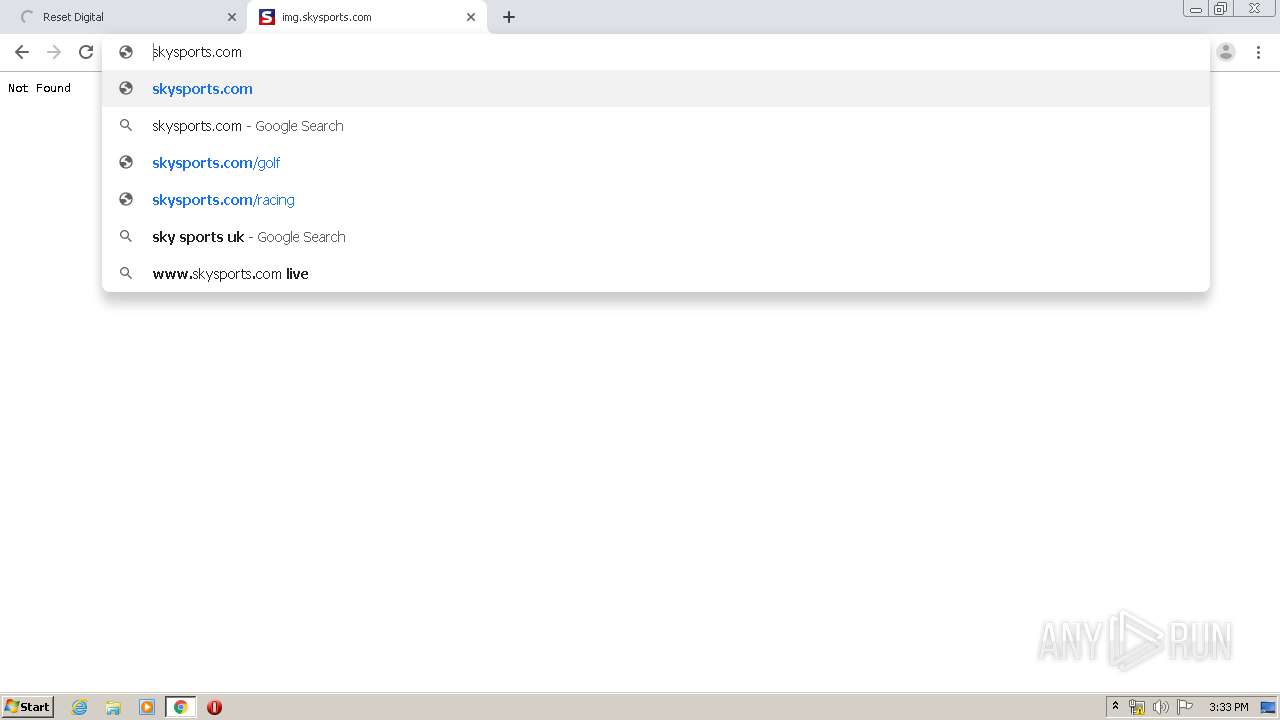Click globe icon beside skysports.com/racing
Image resolution: width=1280 pixels, height=720 pixels.
pos(126,199)
